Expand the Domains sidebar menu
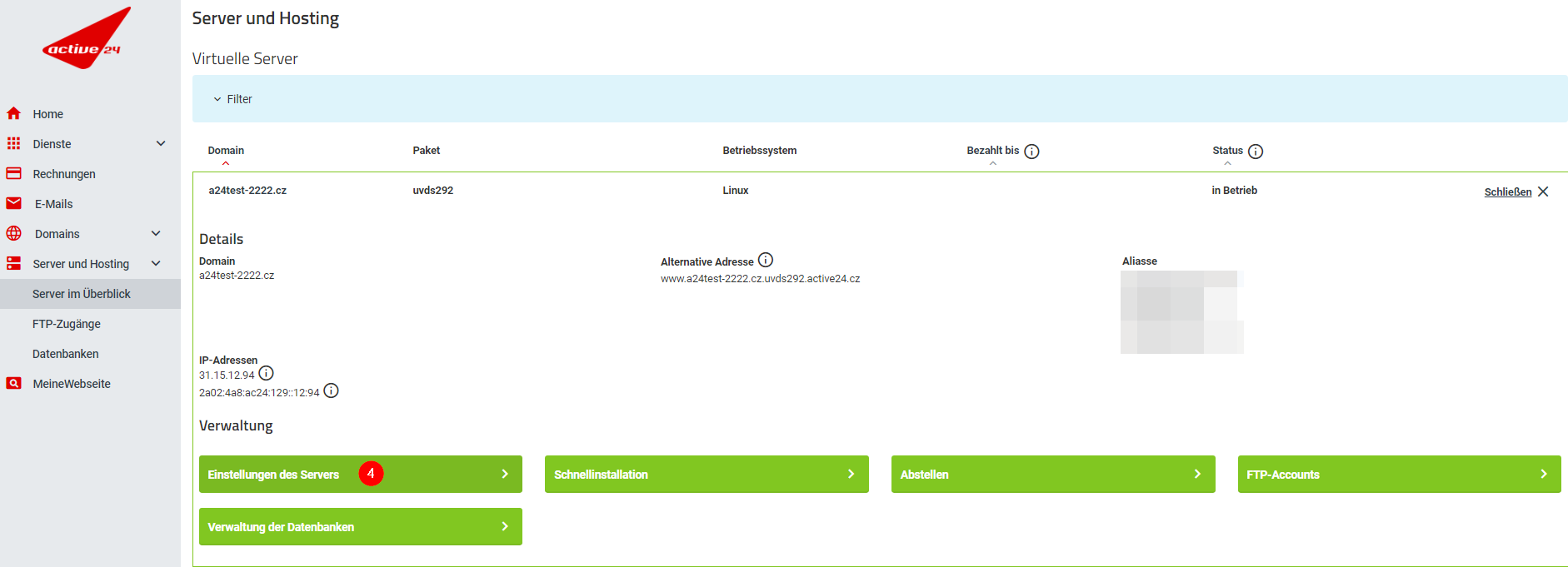This screenshot has height=567, width=1568. [x=156, y=234]
